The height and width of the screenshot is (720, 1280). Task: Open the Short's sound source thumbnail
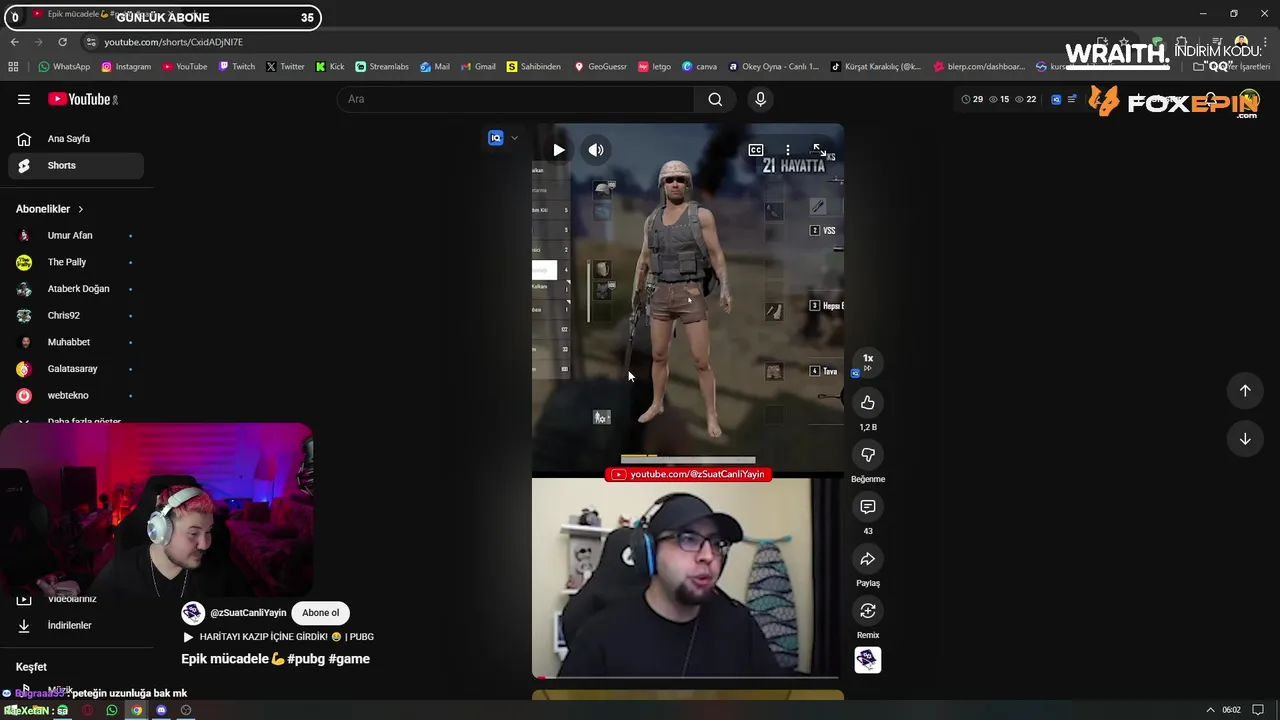(x=868, y=660)
